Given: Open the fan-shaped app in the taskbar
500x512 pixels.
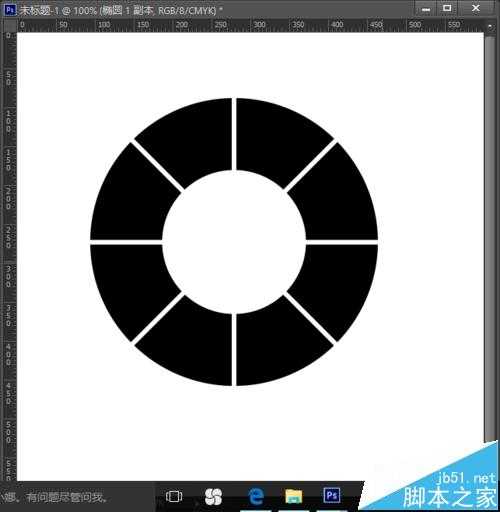Looking at the screenshot, I should click(x=213, y=496).
